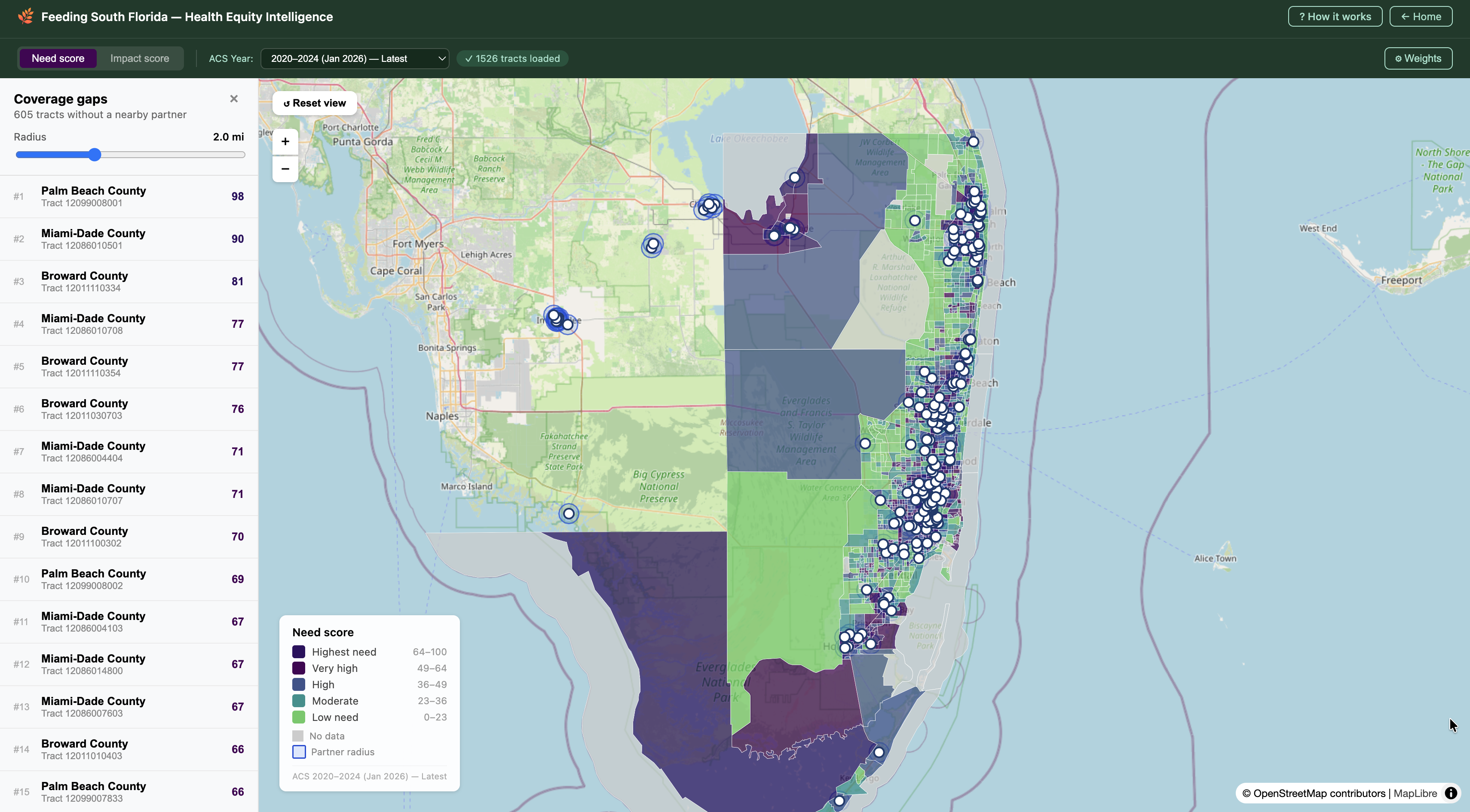The image size is (1470, 812).
Task: Go back Home
Action: (x=1420, y=16)
